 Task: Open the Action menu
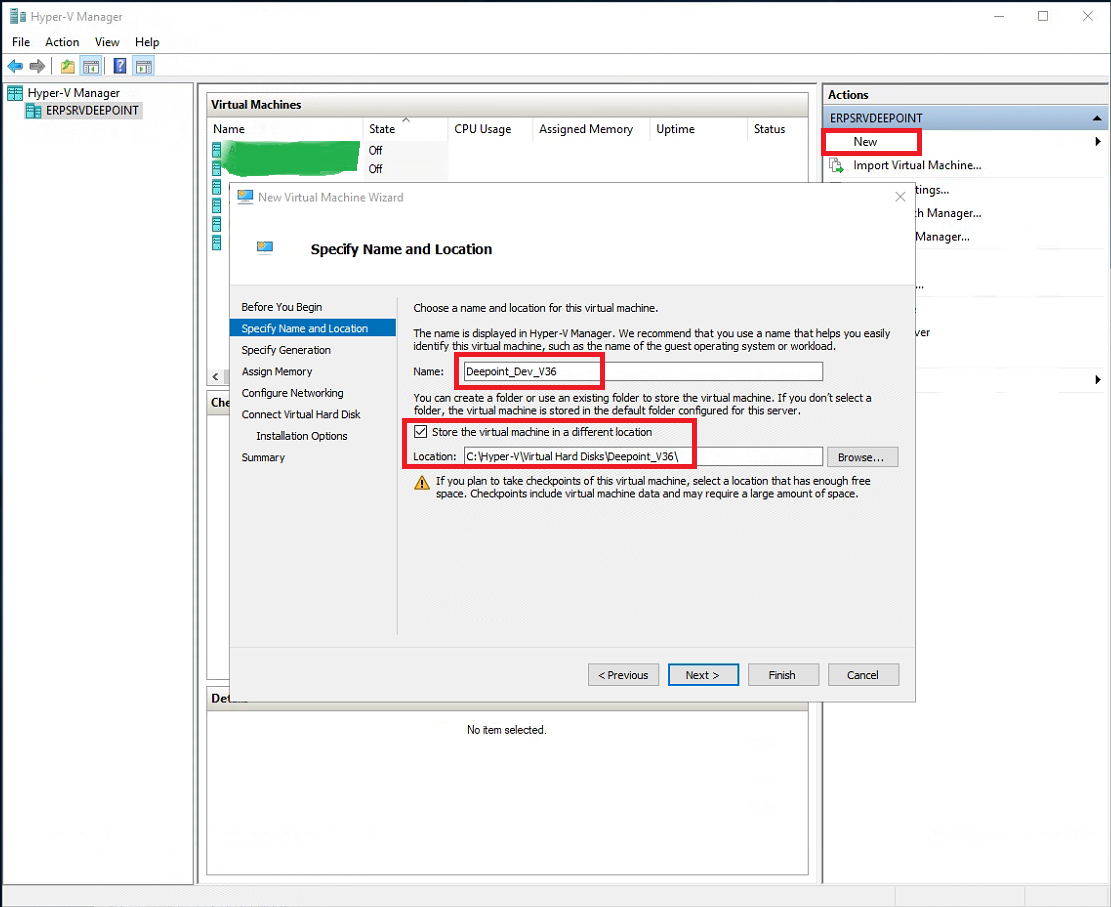pos(62,42)
